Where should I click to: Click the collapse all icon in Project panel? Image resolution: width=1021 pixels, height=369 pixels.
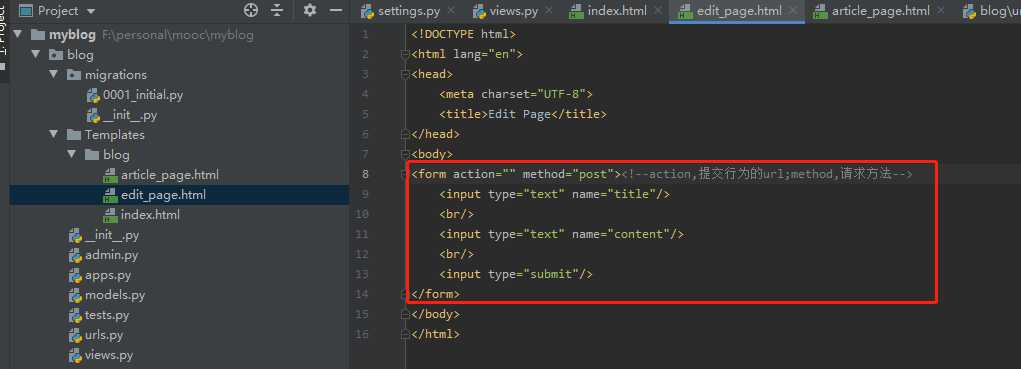[277, 10]
